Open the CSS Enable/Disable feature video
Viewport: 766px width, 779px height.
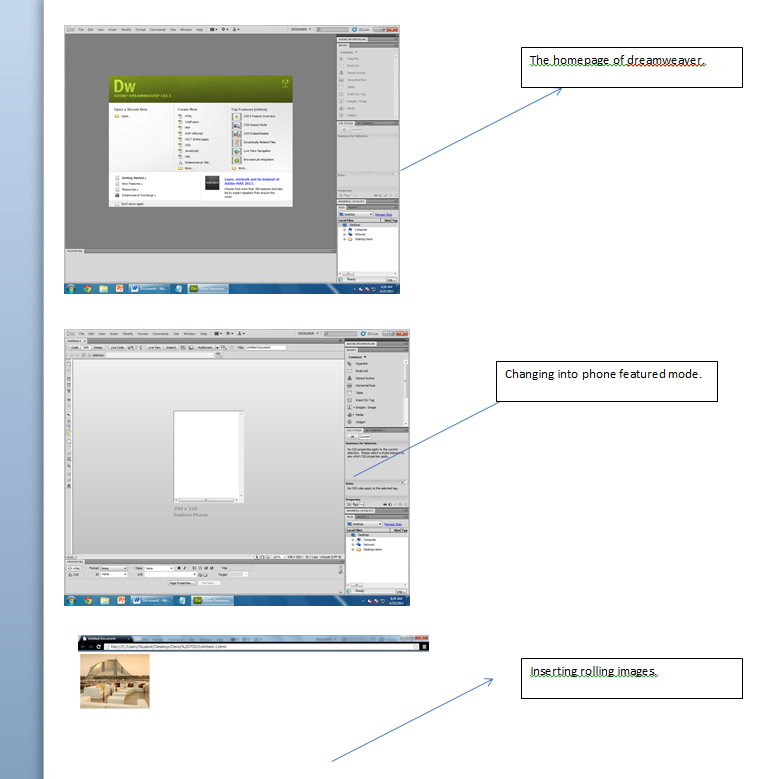coord(250,134)
